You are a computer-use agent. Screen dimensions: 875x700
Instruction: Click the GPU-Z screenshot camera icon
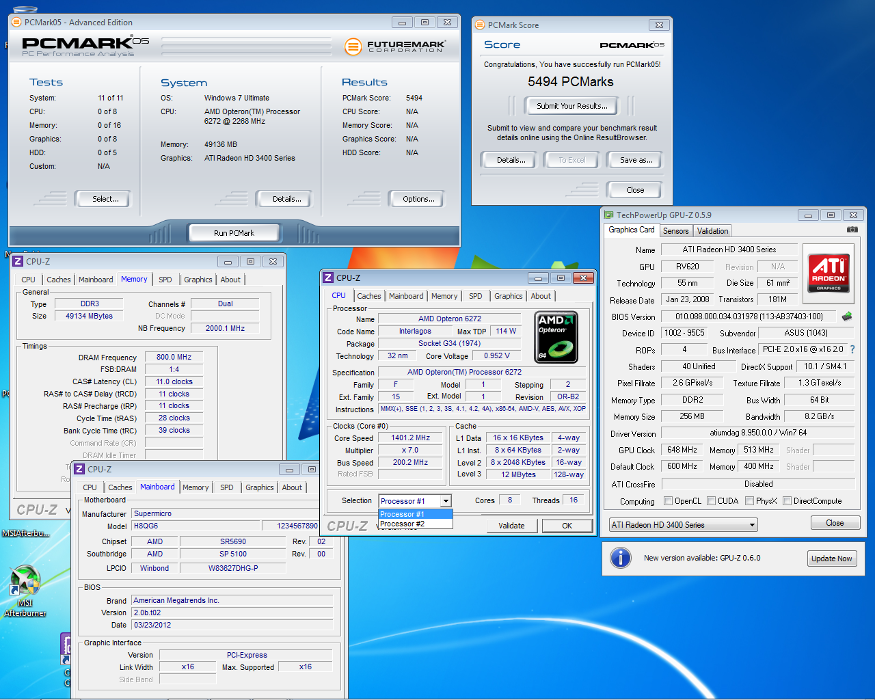tap(852, 229)
